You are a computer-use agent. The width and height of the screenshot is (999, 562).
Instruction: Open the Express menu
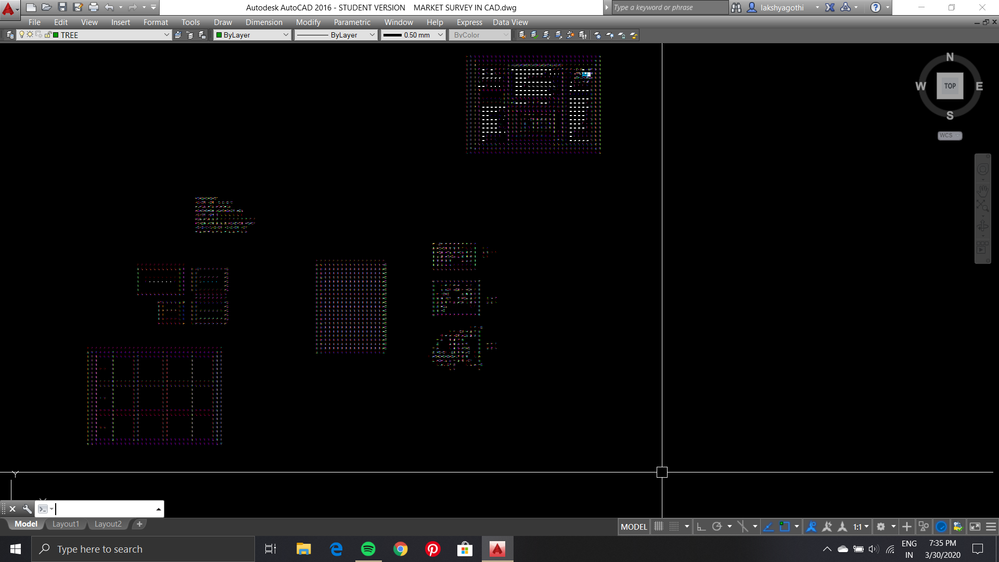pos(469,22)
